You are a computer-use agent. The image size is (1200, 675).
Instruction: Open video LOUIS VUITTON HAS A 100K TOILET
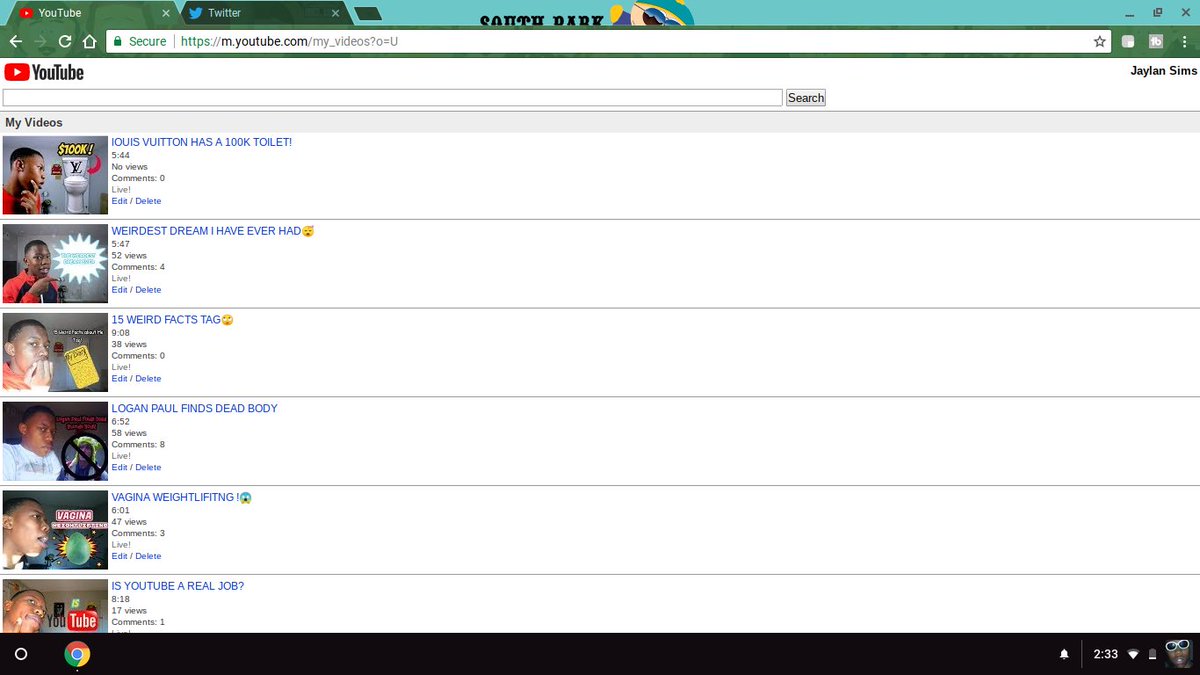202,142
